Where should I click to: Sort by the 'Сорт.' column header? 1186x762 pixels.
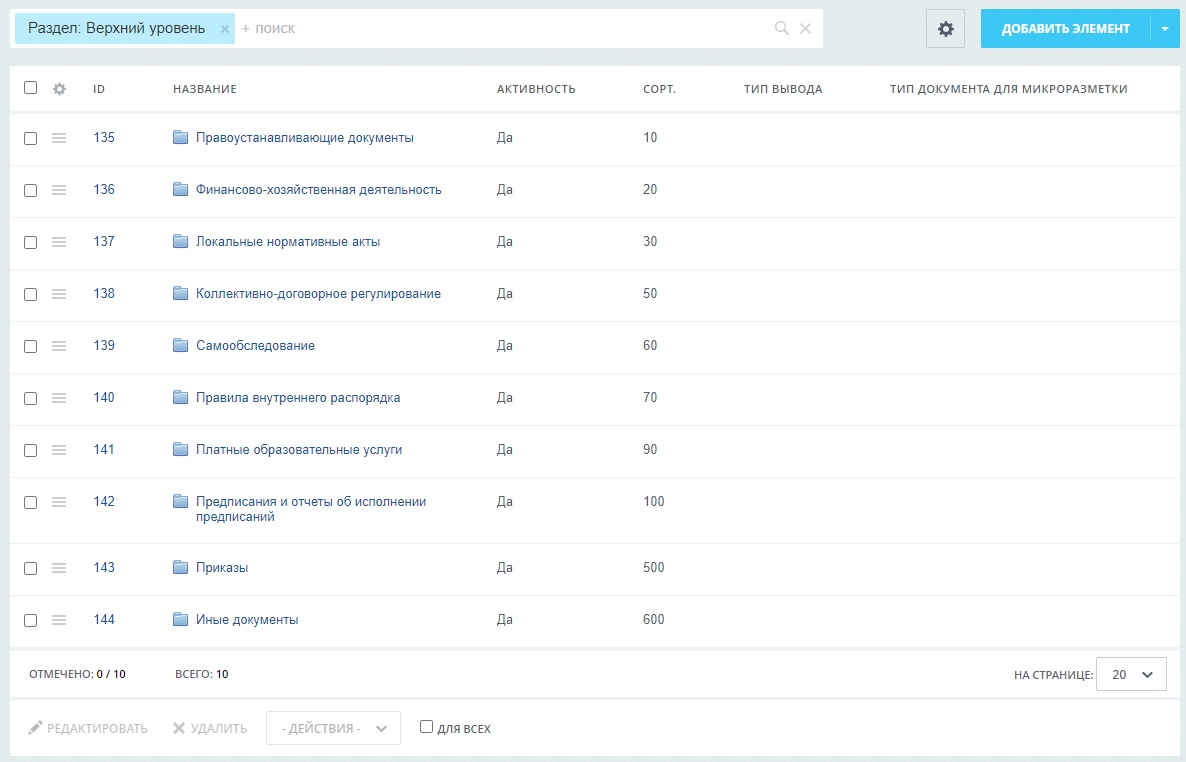point(660,89)
